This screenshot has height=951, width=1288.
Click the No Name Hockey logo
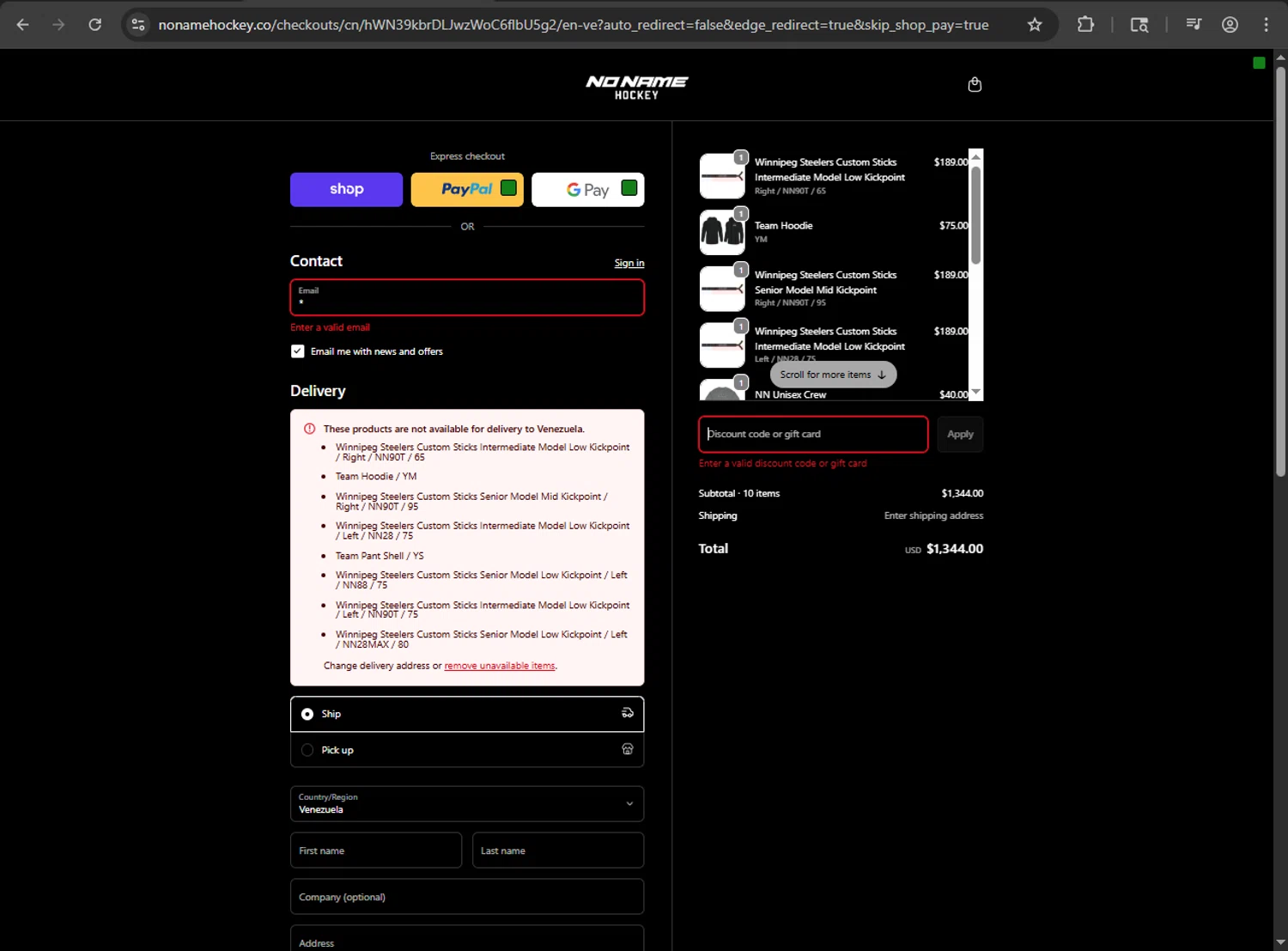coord(636,87)
